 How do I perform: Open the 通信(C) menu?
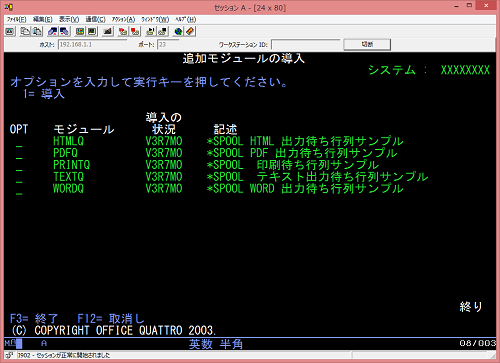click(x=95, y=19)
